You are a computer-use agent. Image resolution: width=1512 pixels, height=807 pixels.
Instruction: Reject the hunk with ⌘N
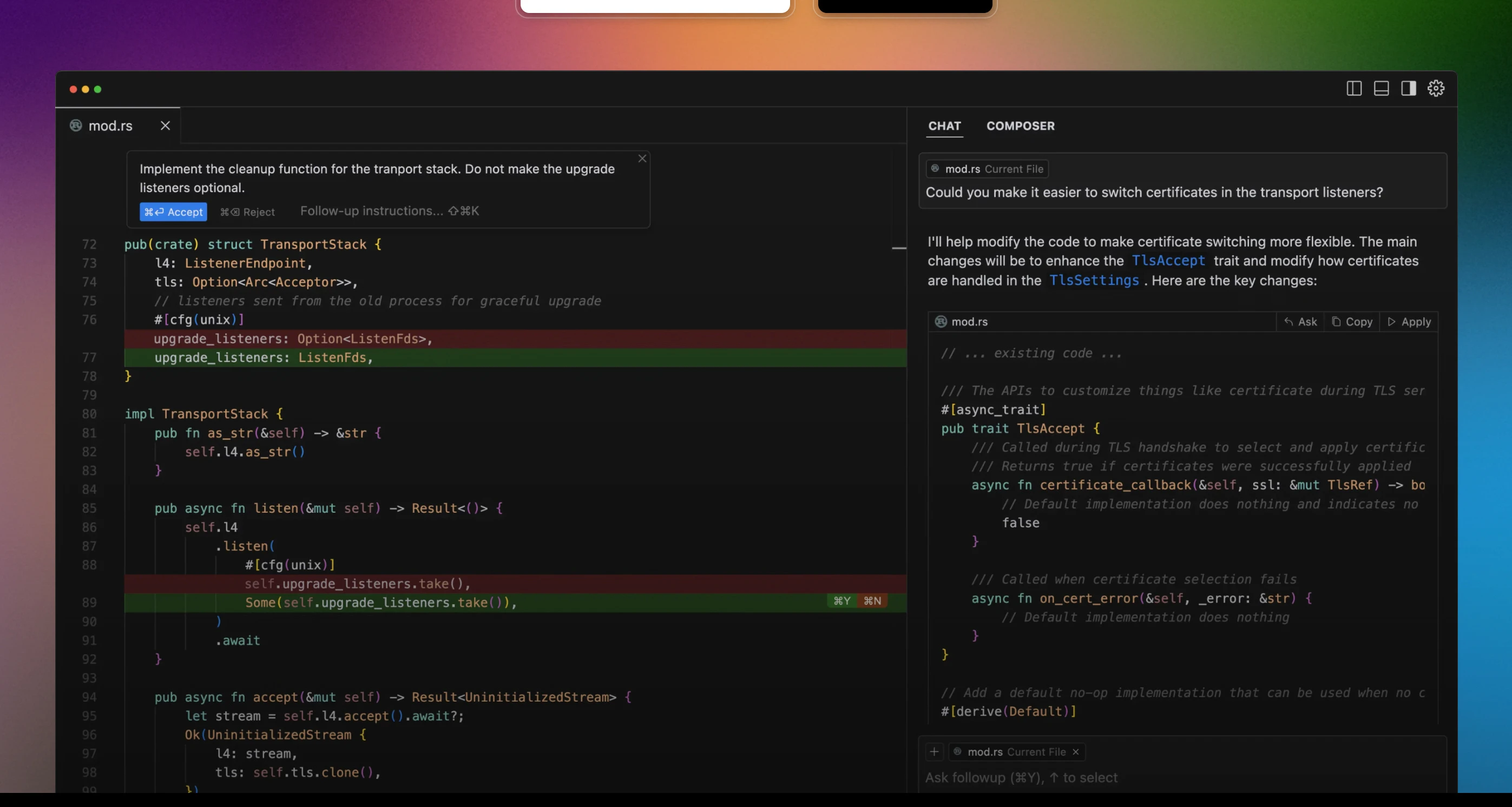tap(872, 600)
